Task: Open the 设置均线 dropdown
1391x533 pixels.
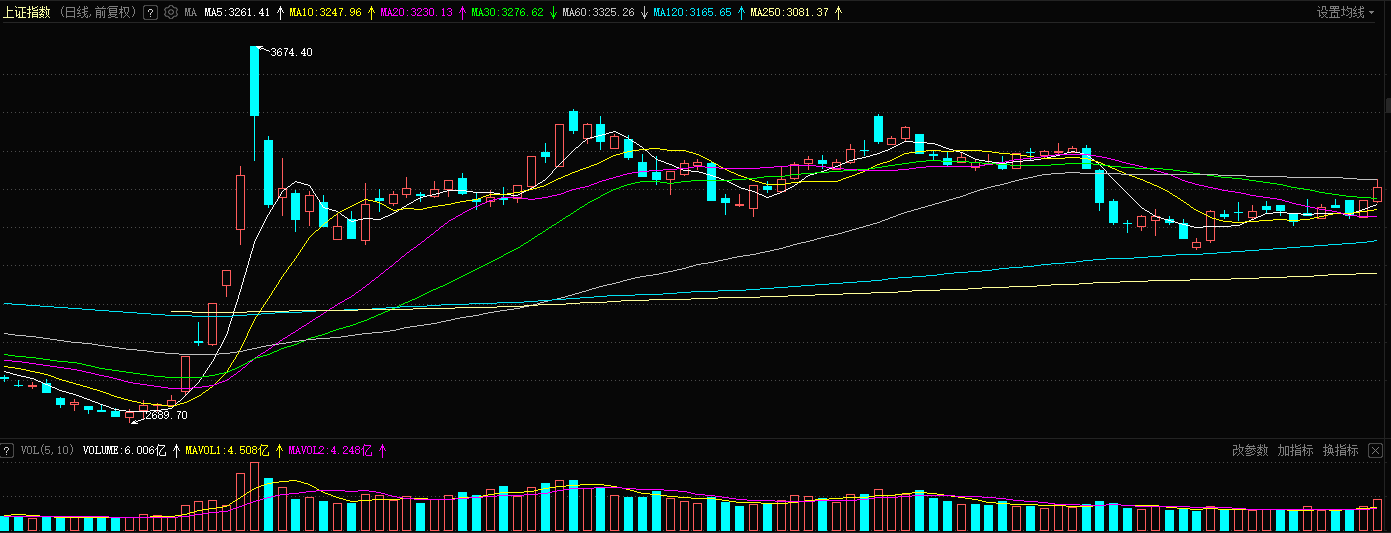Action: [1345, 13]
